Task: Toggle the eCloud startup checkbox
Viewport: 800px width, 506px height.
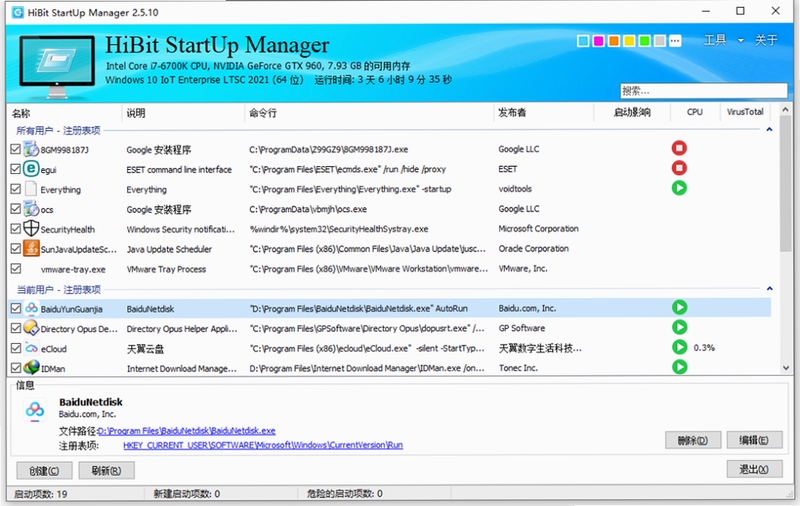Action: coord(15,348)
